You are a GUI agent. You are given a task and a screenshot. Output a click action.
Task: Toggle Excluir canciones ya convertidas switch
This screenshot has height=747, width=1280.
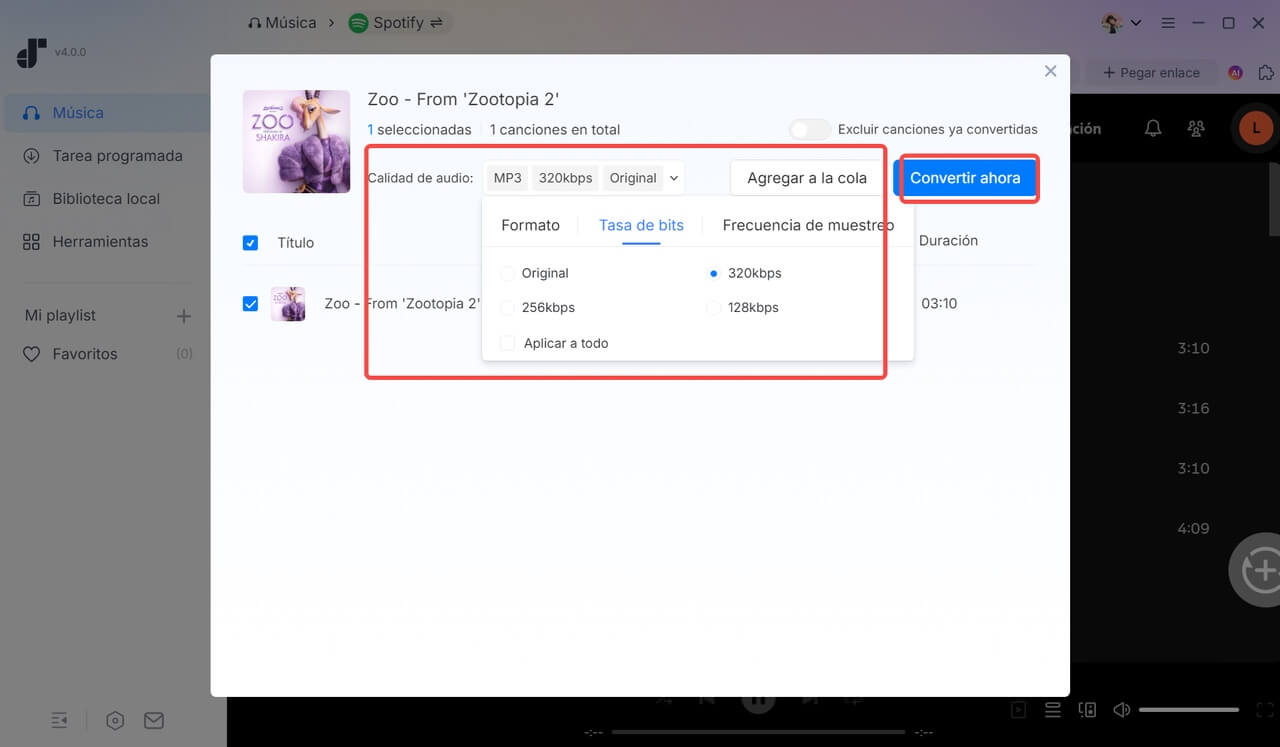point(809,129)
